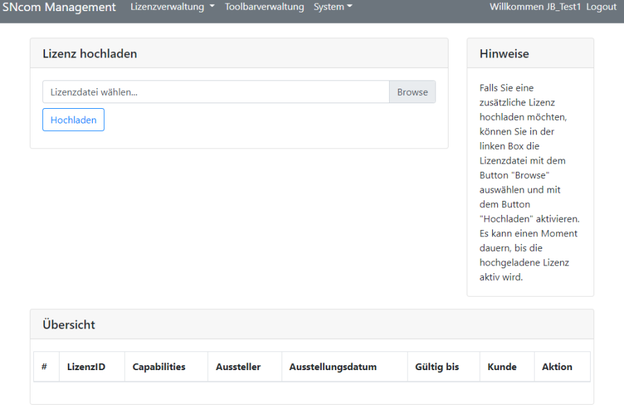Select the Aussteller column header
Screen dimensions: 624x420
click(x=238, y=367)
